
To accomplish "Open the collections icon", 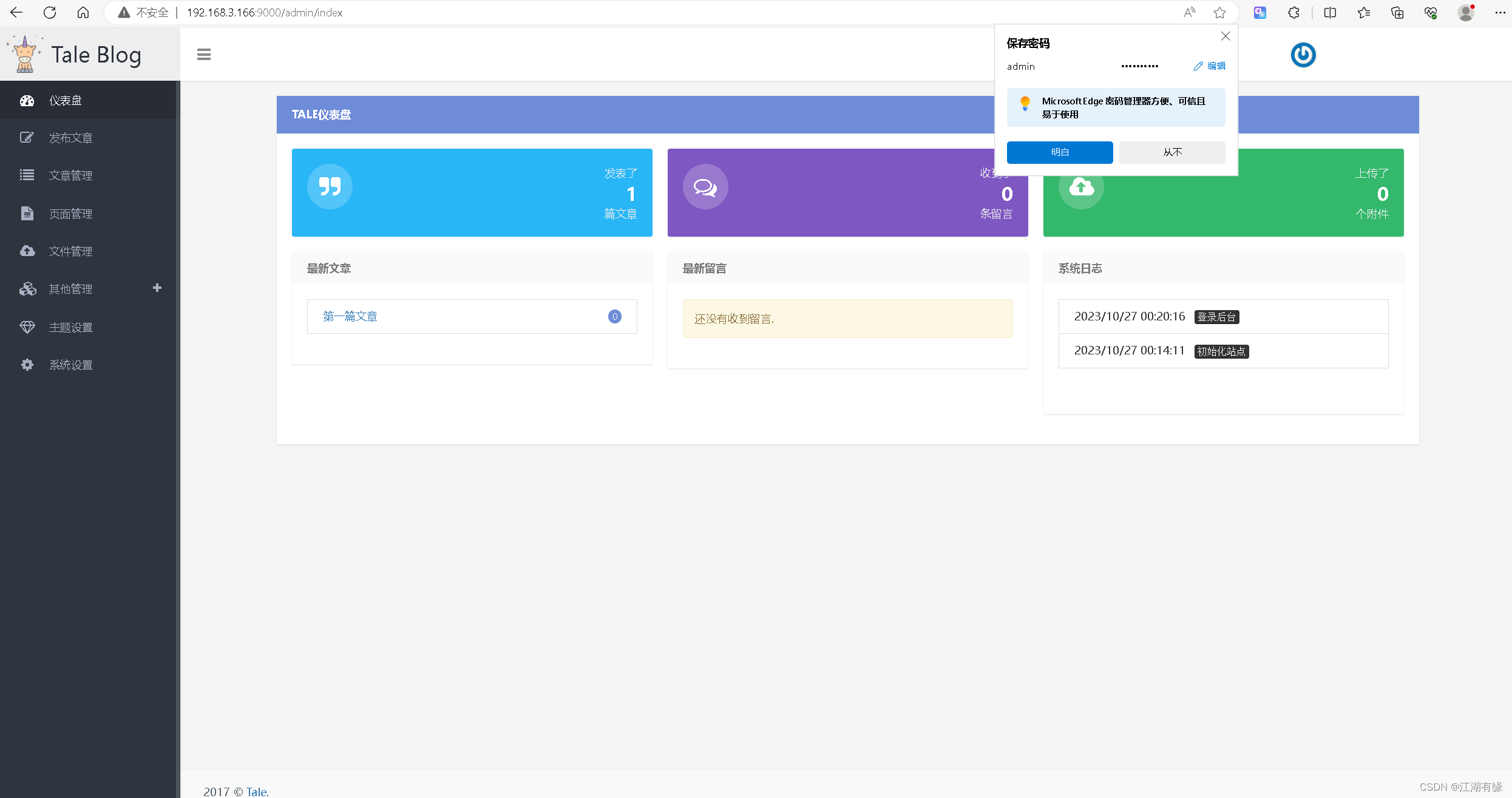I will click(1397, 12).
